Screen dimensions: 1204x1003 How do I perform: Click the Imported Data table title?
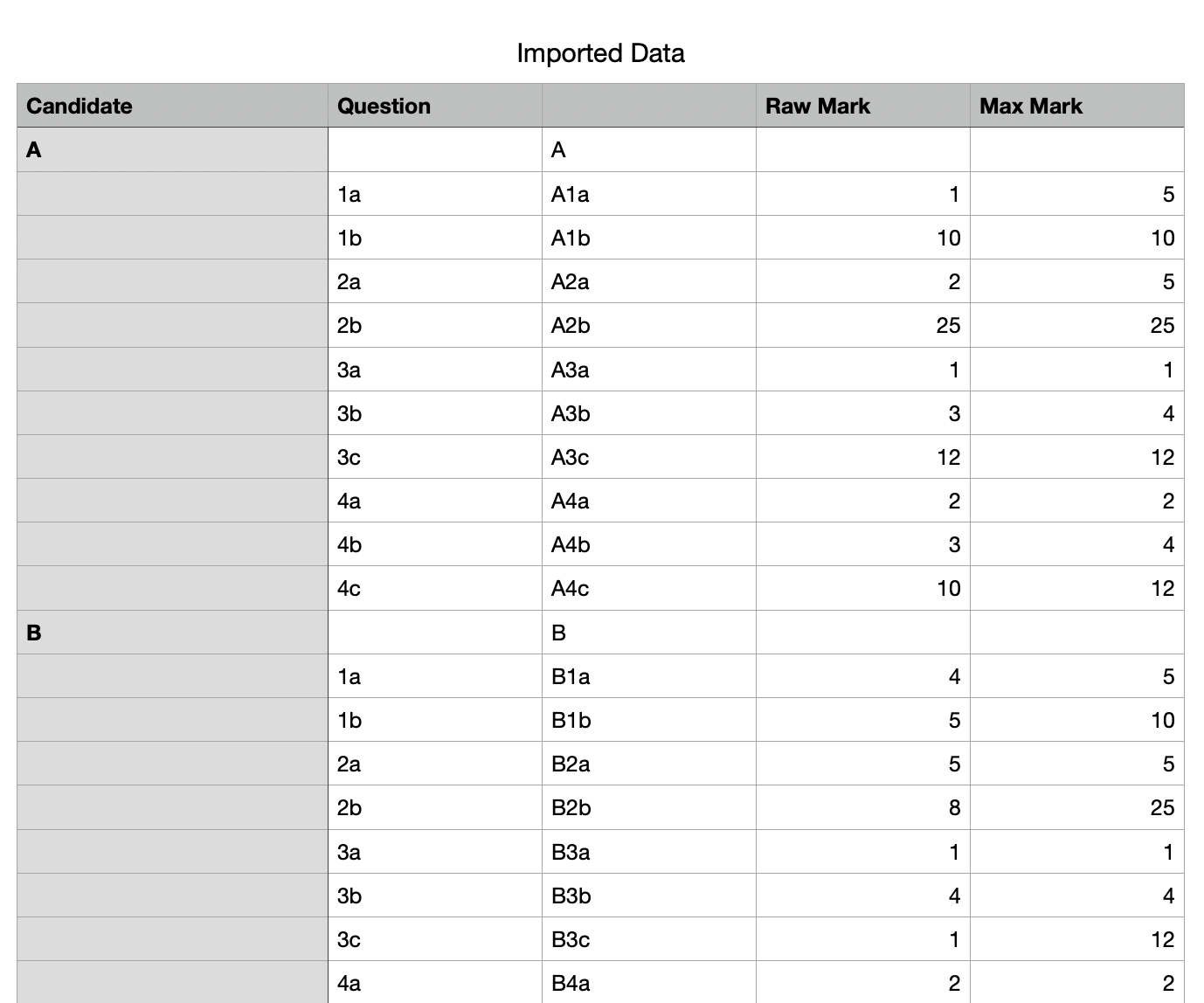(600, 53)
